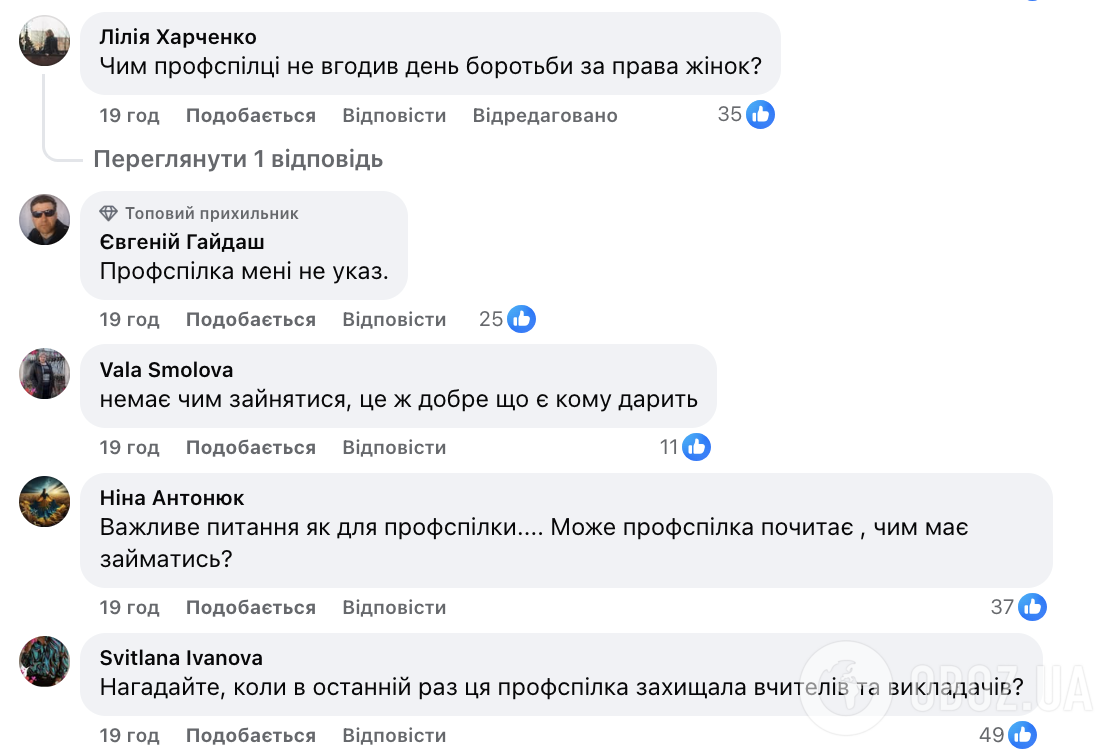Open Svitlana Ivanova's profile picture
Viewport: 1112px width, 752px height.
click(44, 662)
